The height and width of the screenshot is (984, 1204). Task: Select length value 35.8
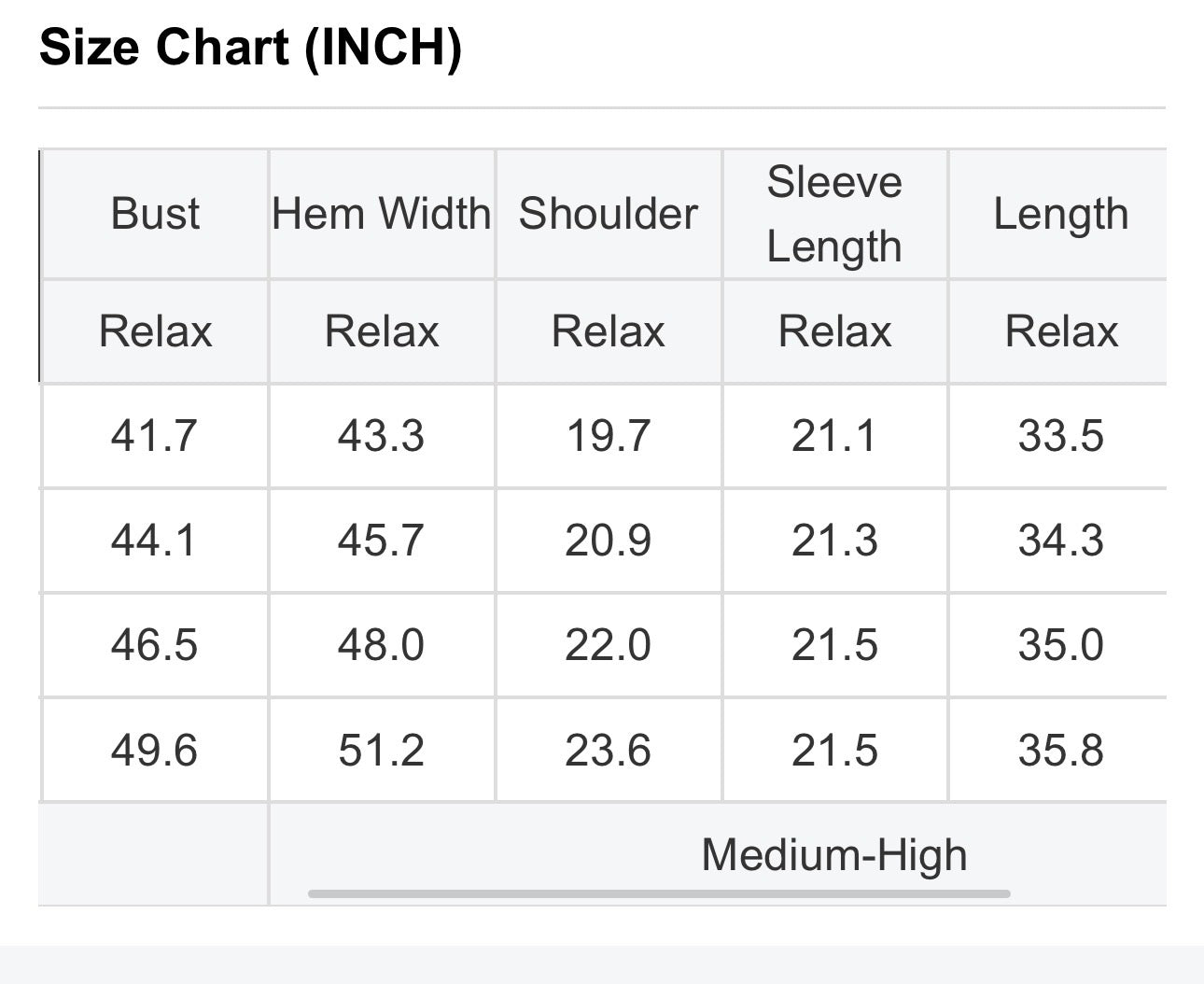[x=1061, y=751]
